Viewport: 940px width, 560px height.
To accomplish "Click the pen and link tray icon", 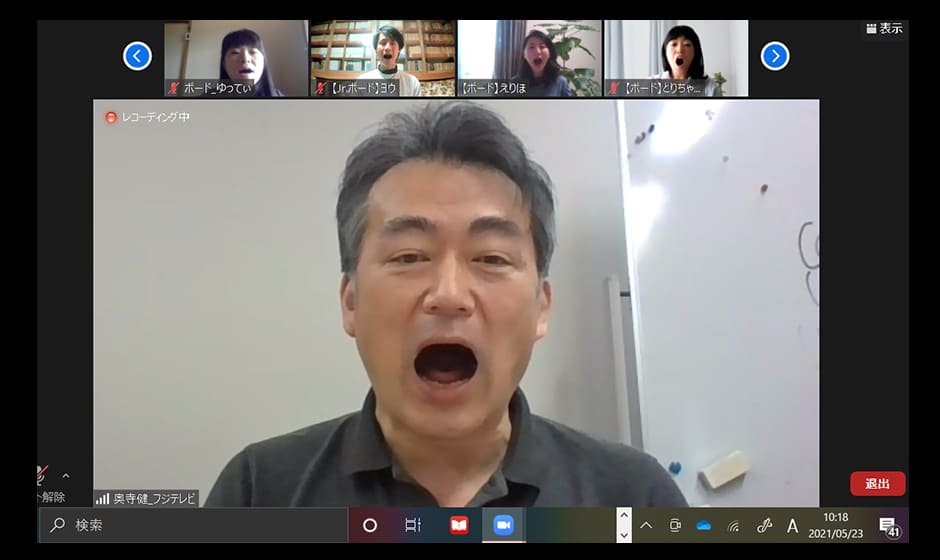I will pos(764,525).
